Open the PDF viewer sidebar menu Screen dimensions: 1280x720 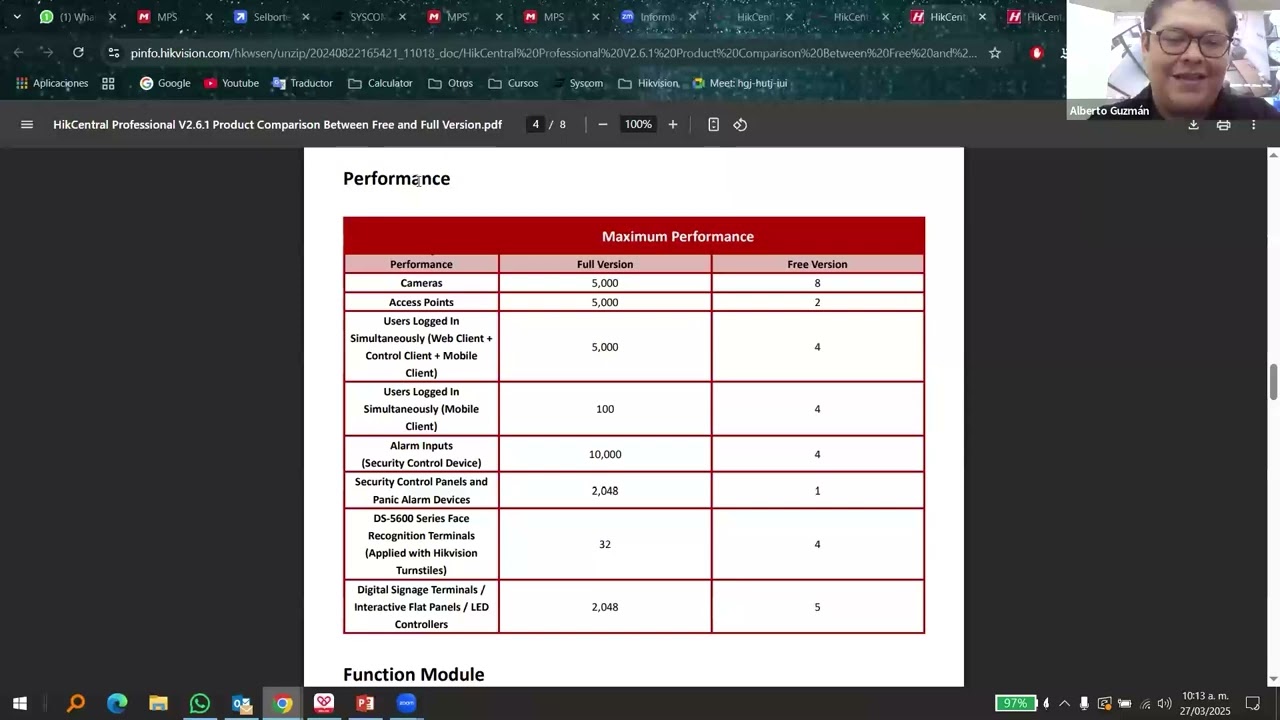pos(27,125)
